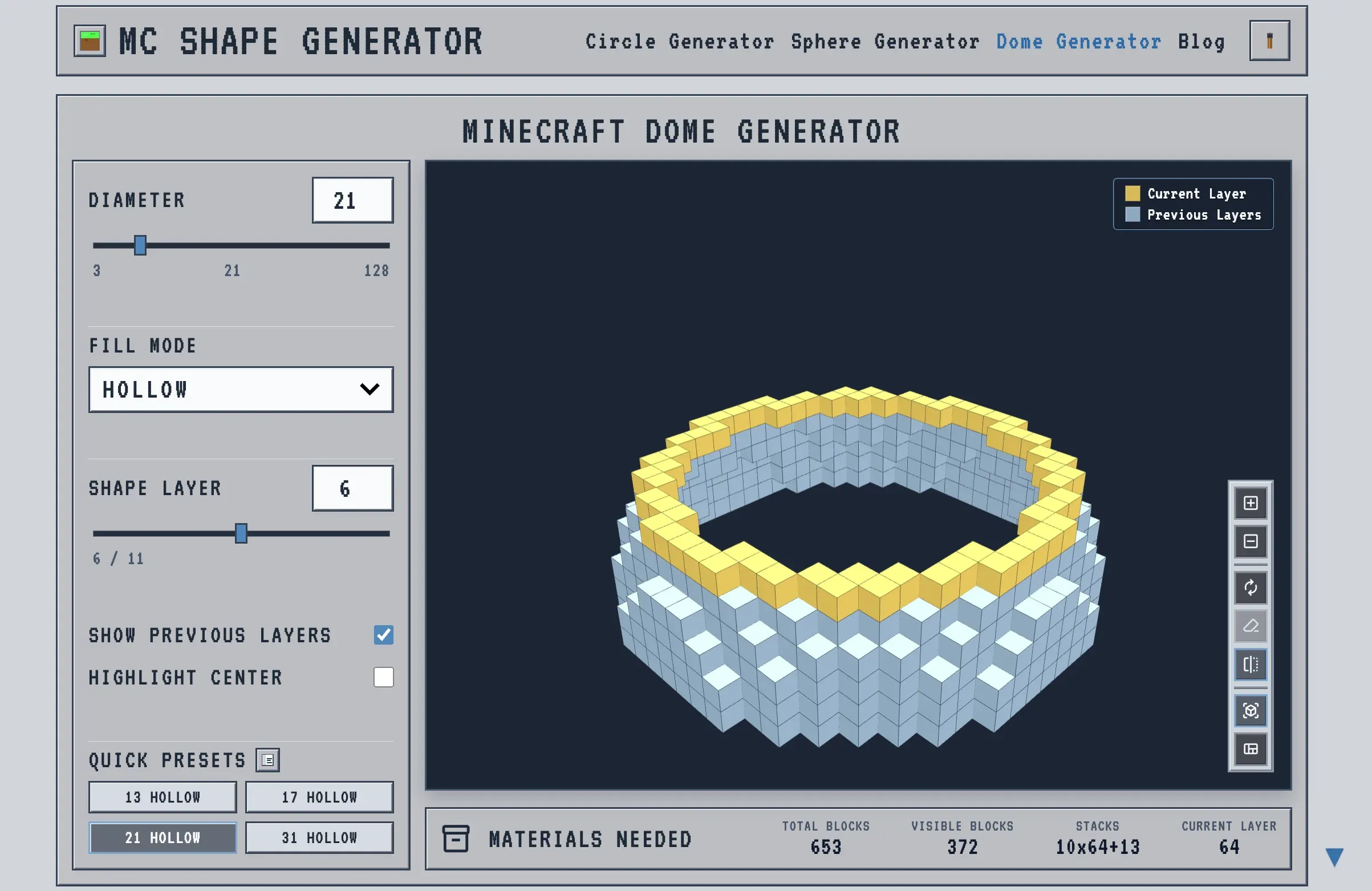The width and height of the screenshot is (1372, 891).
Task: Click the Materials Needed label
Action: (x=590, y=839)
